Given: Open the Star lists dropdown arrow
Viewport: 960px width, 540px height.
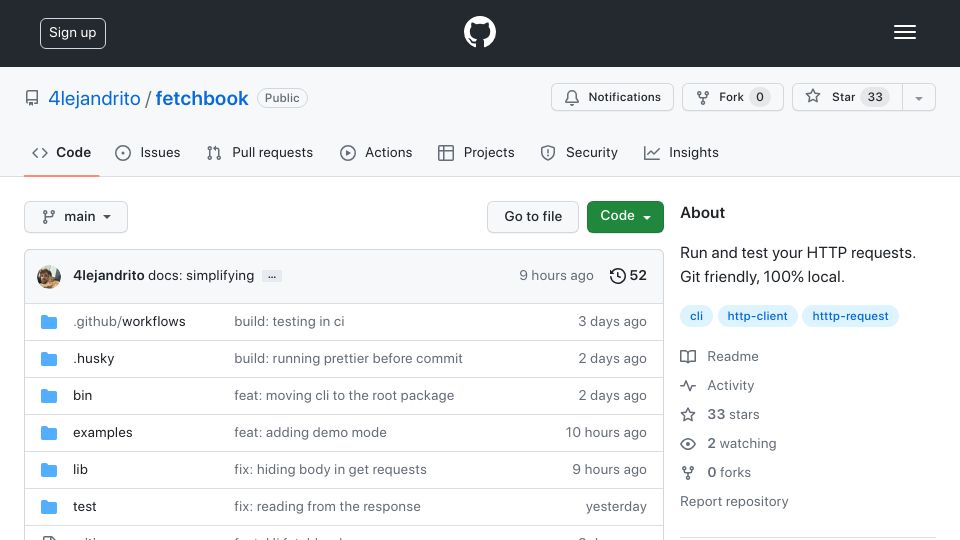Looking at the screenshot, I should [x=918, y=97].
